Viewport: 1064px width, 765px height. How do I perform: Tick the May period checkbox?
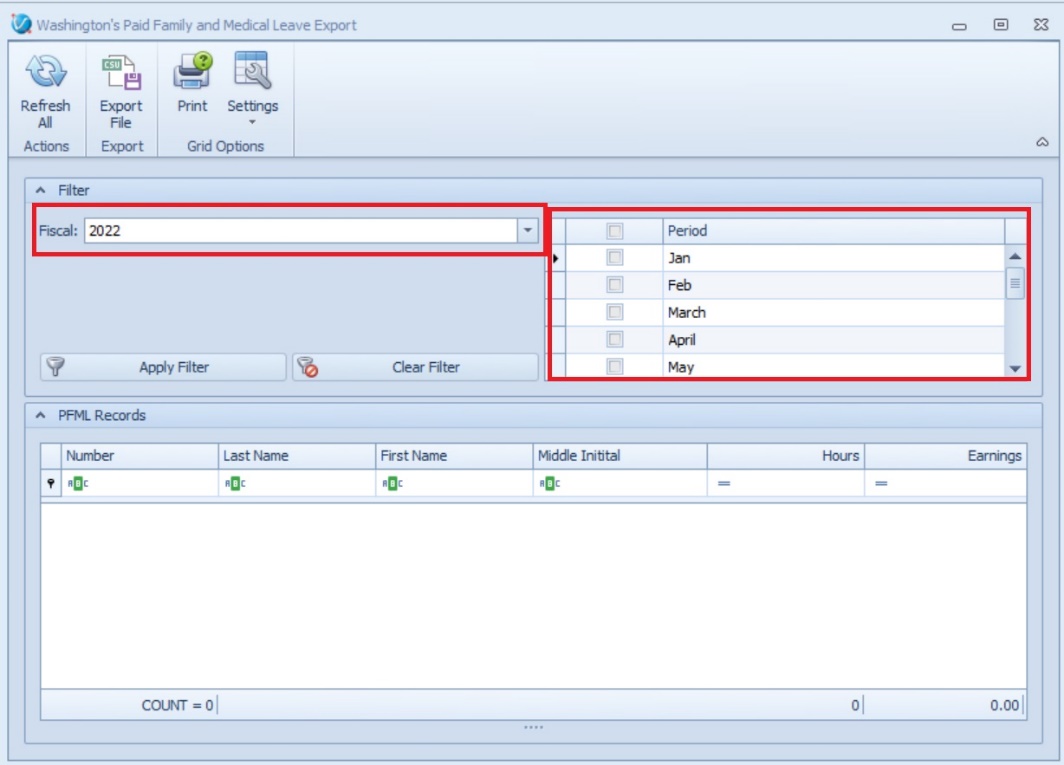click(615, 367)
